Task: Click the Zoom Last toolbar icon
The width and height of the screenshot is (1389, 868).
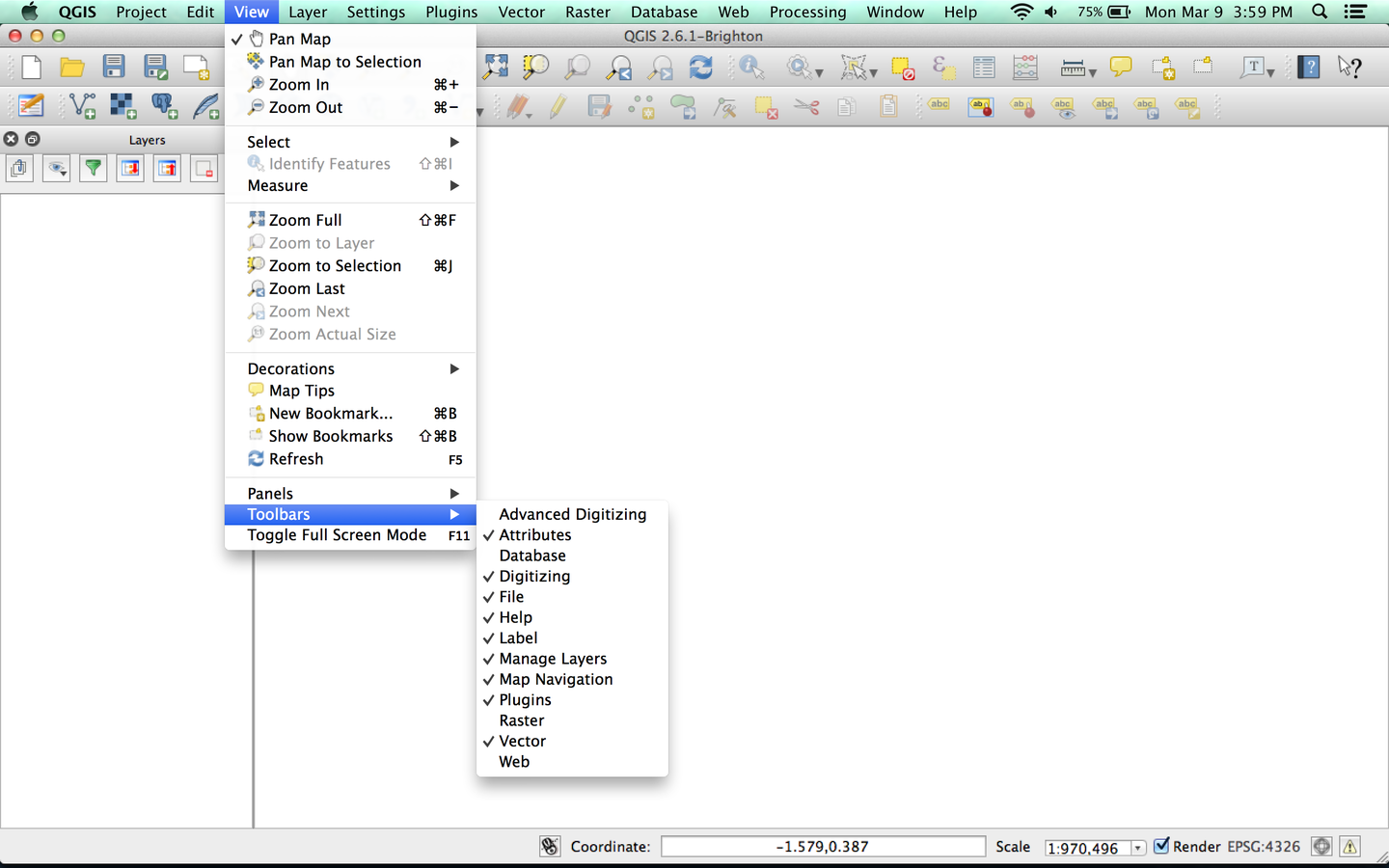Action: click(x=619, y=68)
